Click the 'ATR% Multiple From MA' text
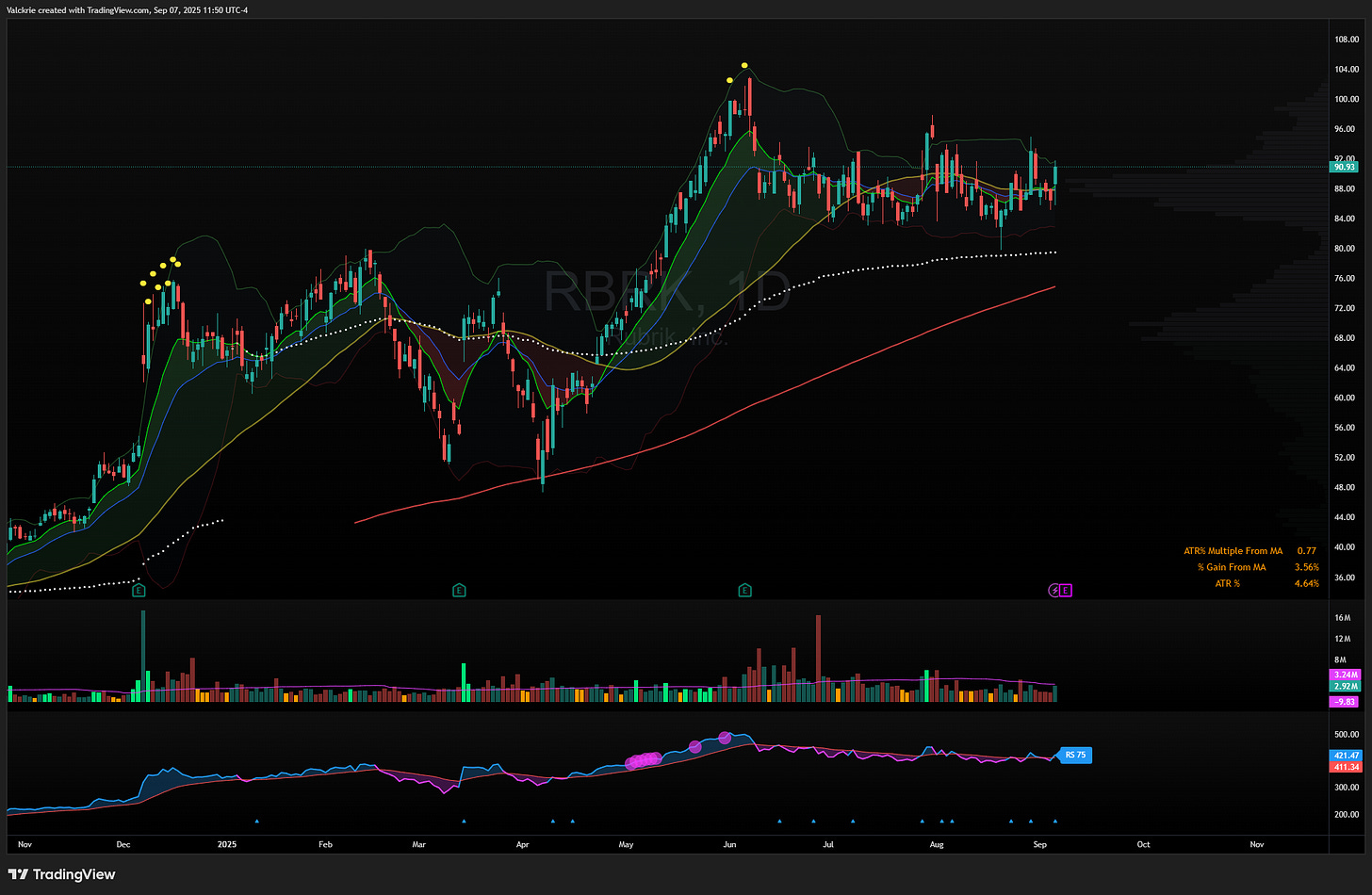This screenshot has width=1372, height=895. pos(1233,551)
